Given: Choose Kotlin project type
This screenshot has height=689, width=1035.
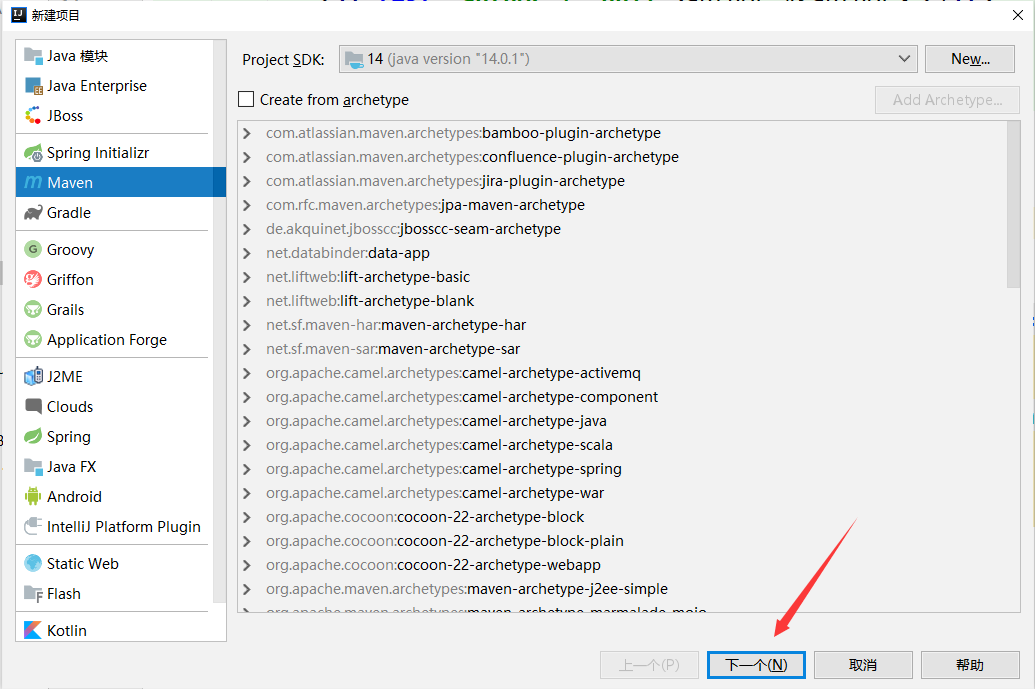Looking at the screenshot, I should [x=114, y=630].
